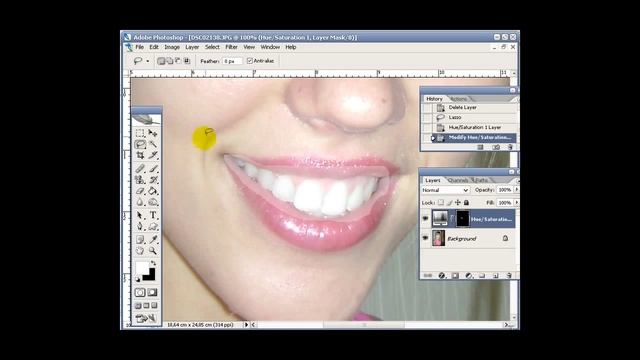Hide the Hue/Saturation layer visibility
The width and height of the screenshot is (640, 360).
pyautogui.click(x=425, y=219)
